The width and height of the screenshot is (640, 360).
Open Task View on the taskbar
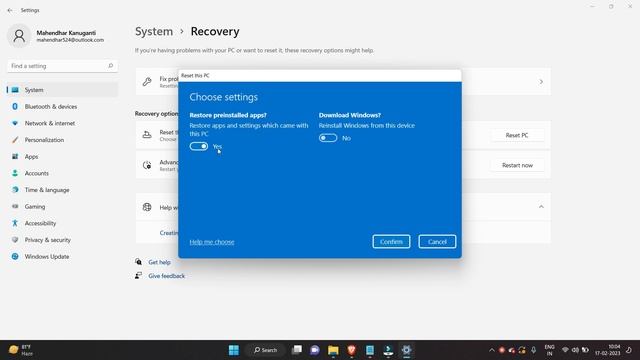click(297, 350)
